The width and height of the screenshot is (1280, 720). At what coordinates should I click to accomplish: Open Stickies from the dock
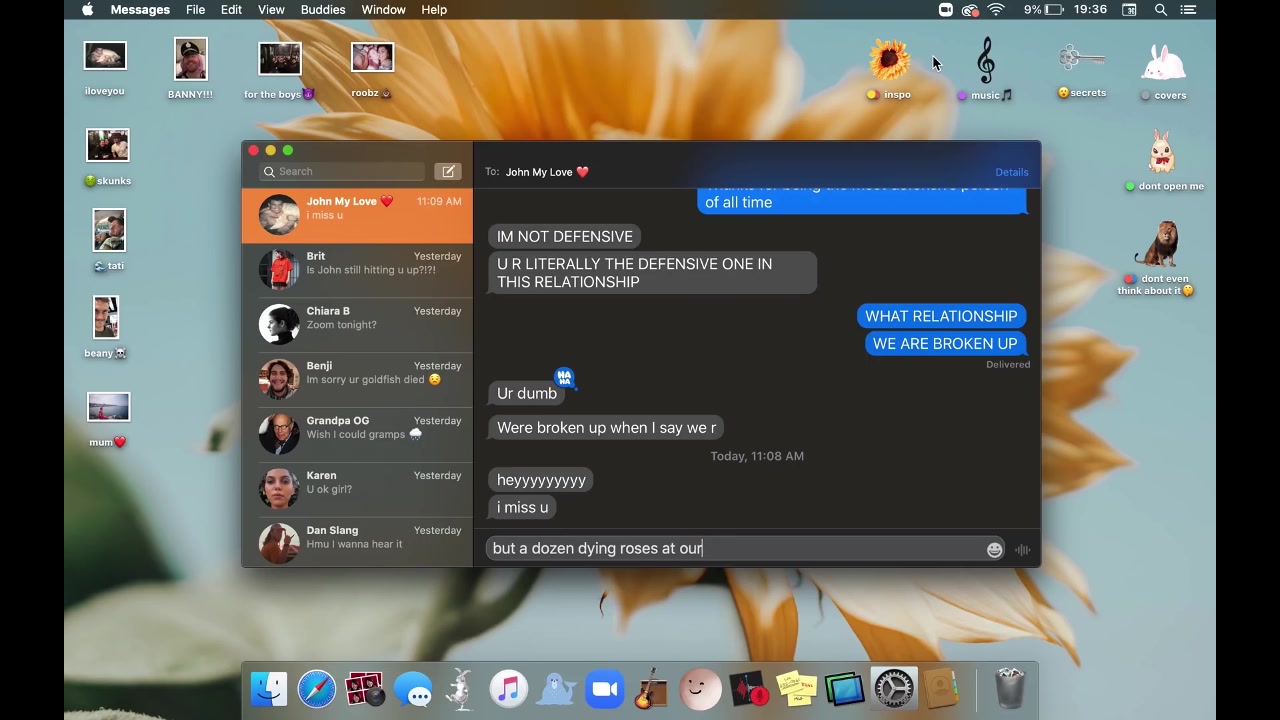pyautogui.click(x=797, y=689)
